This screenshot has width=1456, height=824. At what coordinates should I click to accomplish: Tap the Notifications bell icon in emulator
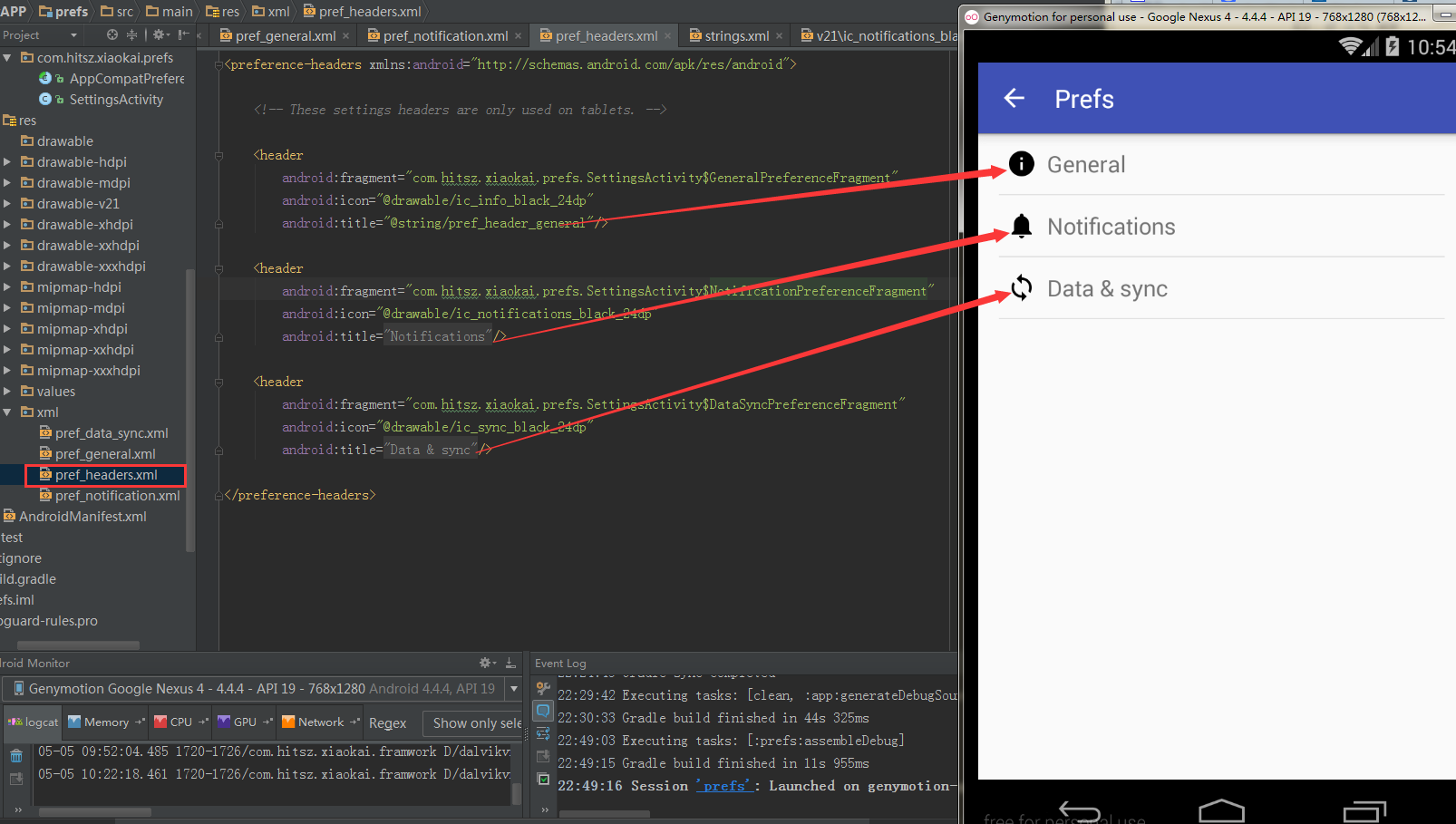pyautogui.click(x=1022, y=226)
